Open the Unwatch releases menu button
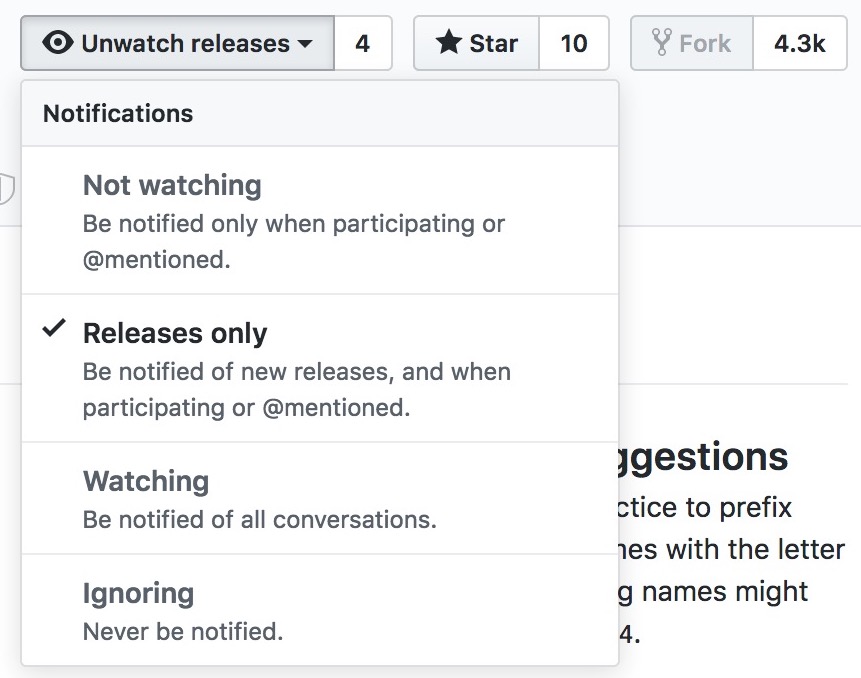This screenshot has height=678, width=861. 177,43
